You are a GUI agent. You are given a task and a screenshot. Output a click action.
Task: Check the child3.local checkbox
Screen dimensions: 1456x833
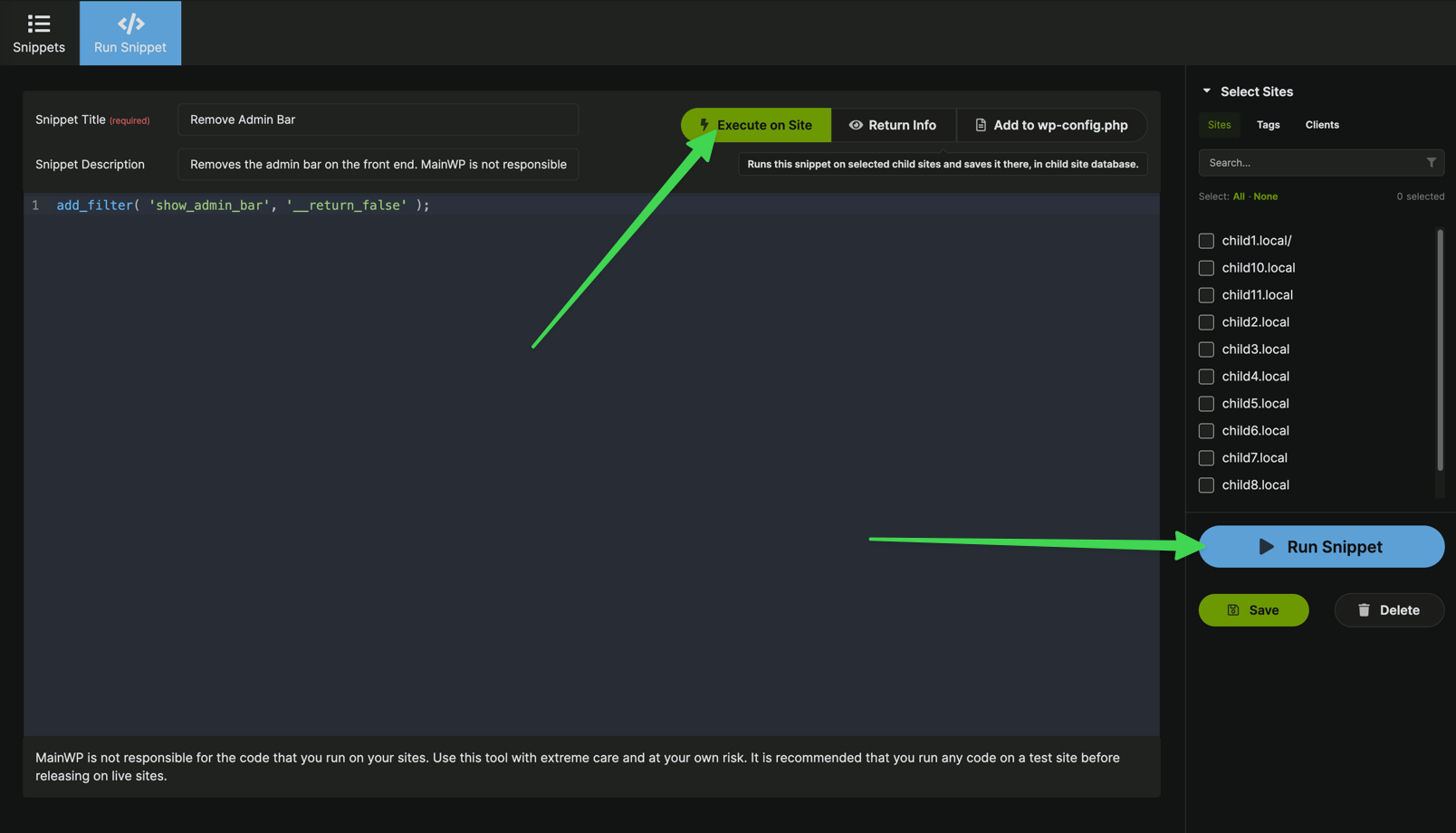1206,349
